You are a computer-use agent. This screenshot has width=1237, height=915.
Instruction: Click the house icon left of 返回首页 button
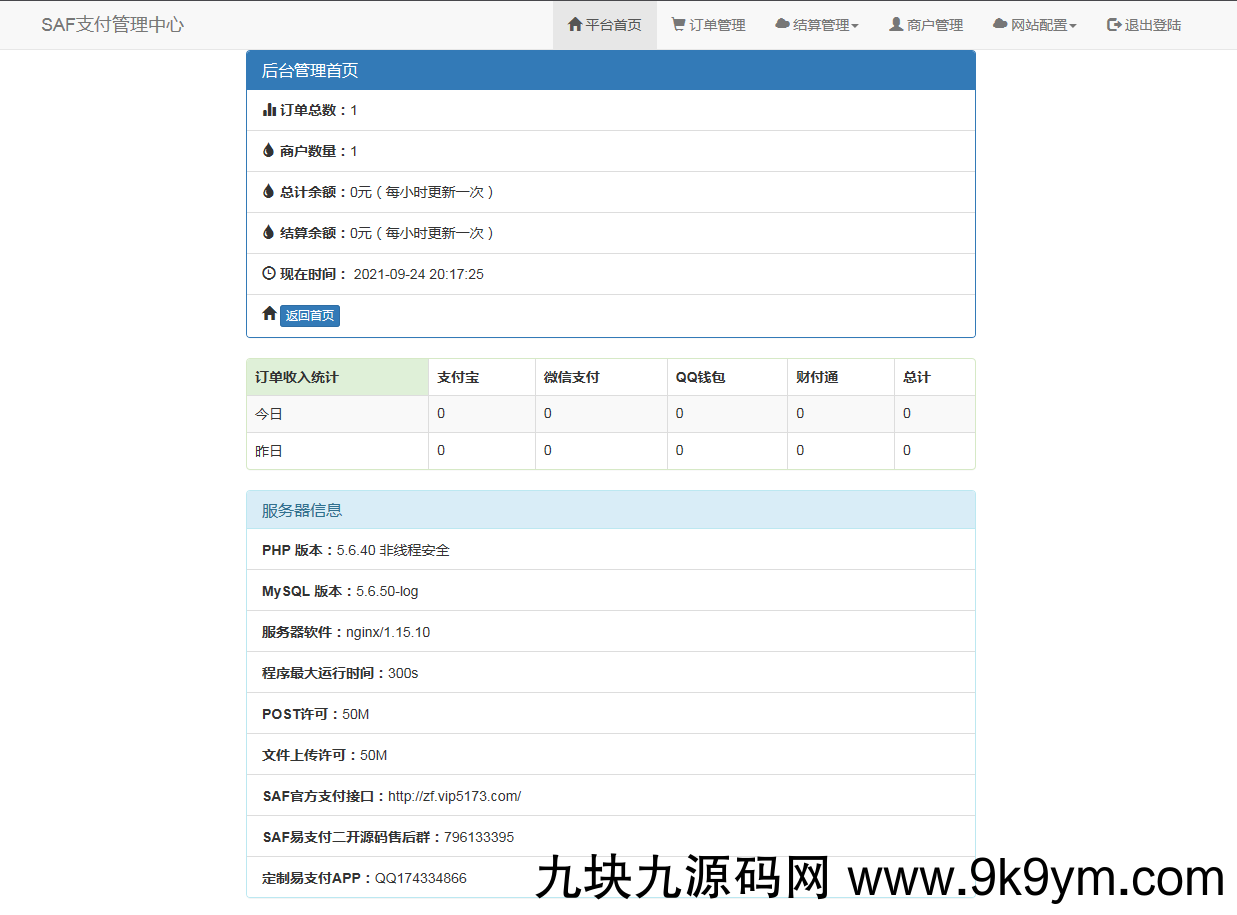(x=269, y=314)
